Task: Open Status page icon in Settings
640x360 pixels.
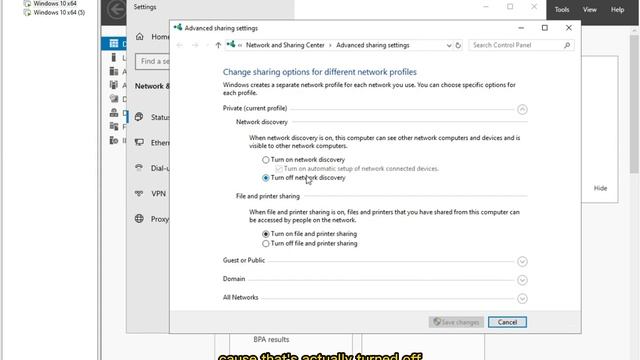Action: click(139, 117)
